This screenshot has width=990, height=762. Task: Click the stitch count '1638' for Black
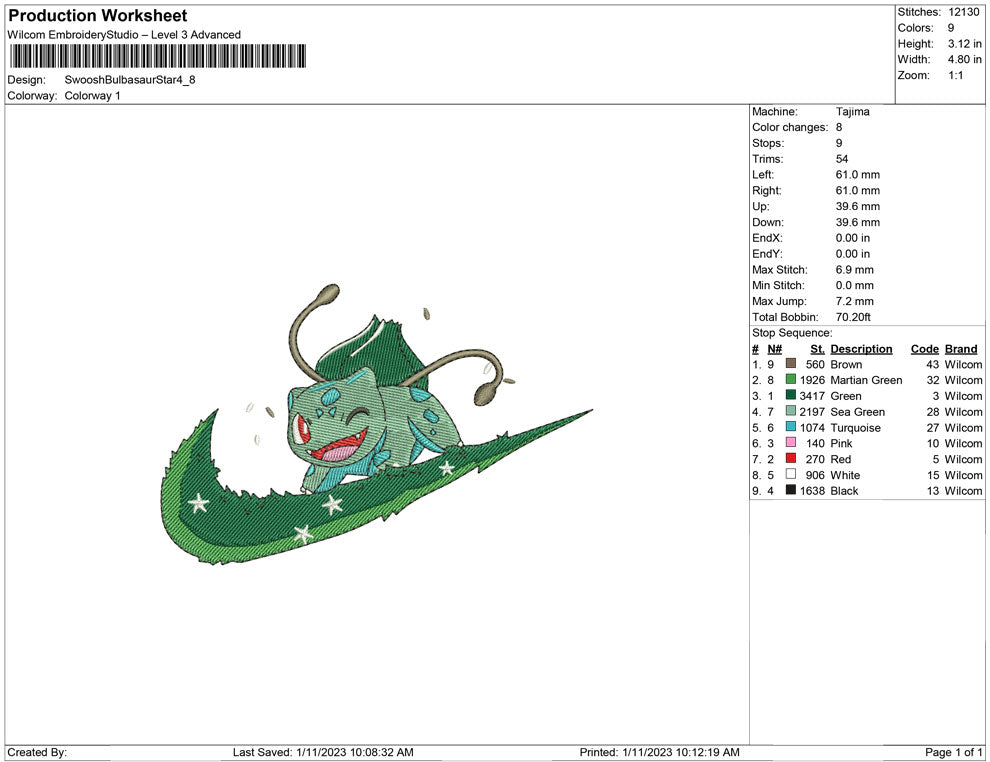tap(812, 491)
